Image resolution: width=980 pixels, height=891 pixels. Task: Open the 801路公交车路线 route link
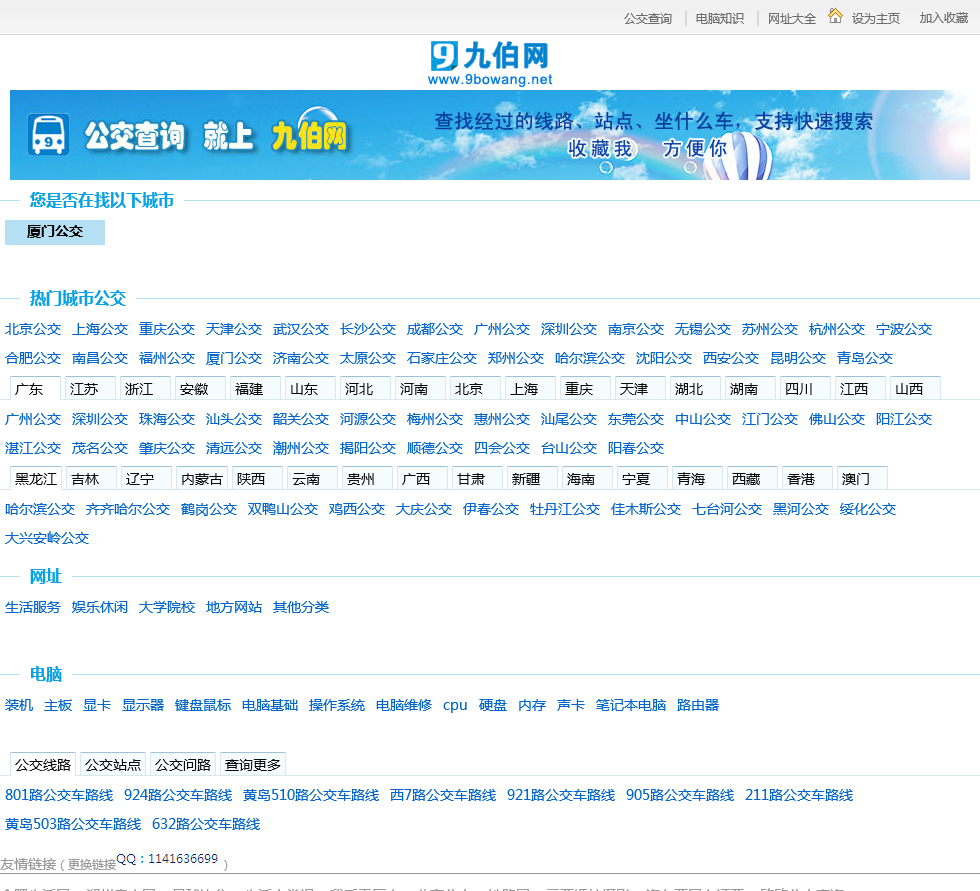59,795
